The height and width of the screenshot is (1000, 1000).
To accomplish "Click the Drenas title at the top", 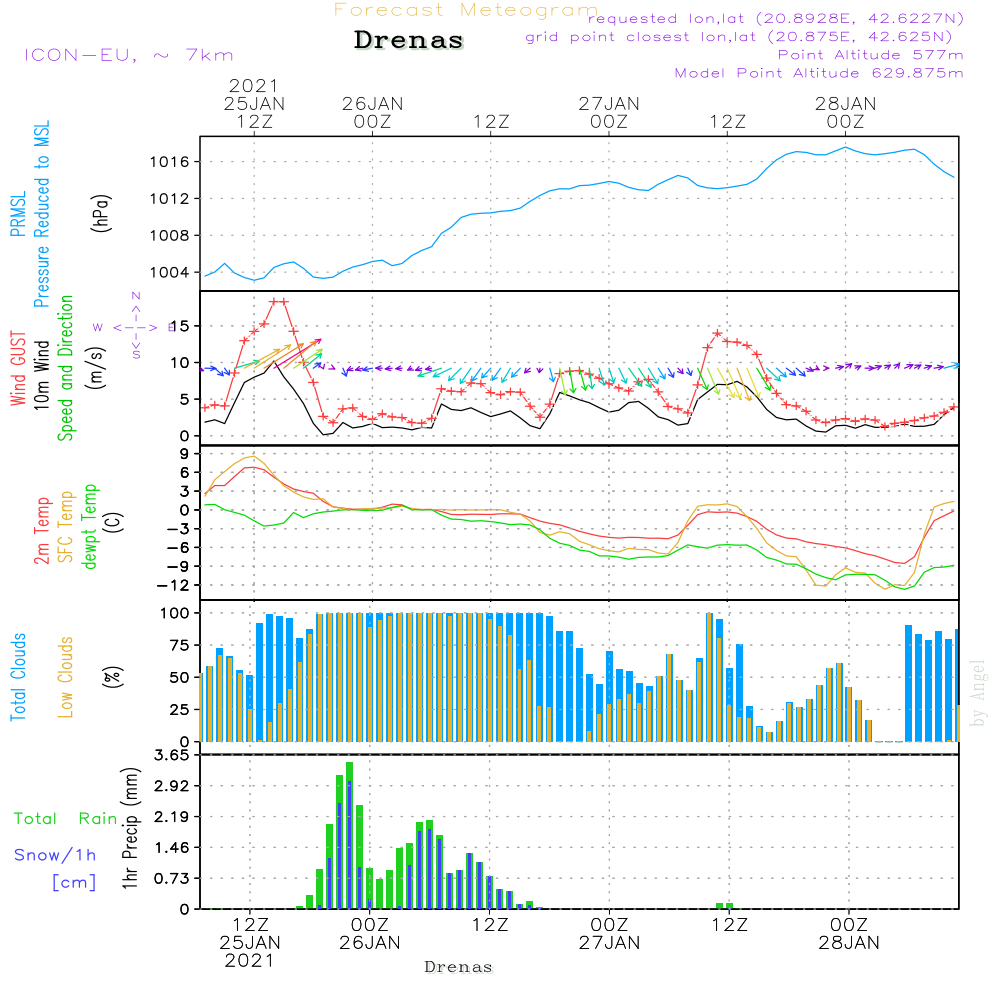I will (x=409, y=41).
